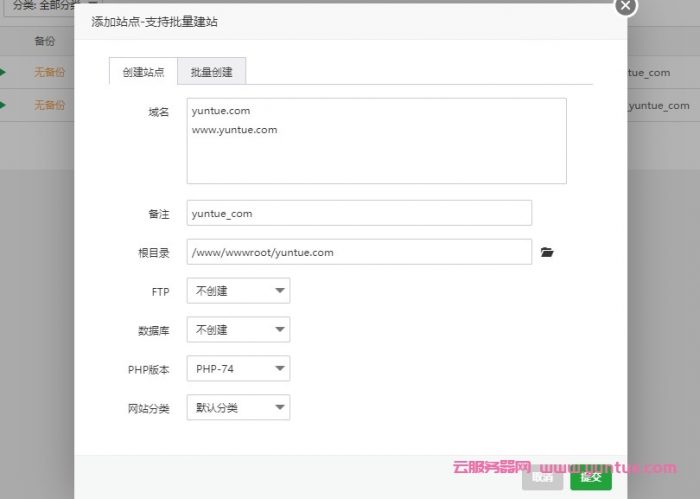The image size is (700, 499).
Task: Focus the 域名 text area
Action: pyautogui.click(x=376, y=140)
